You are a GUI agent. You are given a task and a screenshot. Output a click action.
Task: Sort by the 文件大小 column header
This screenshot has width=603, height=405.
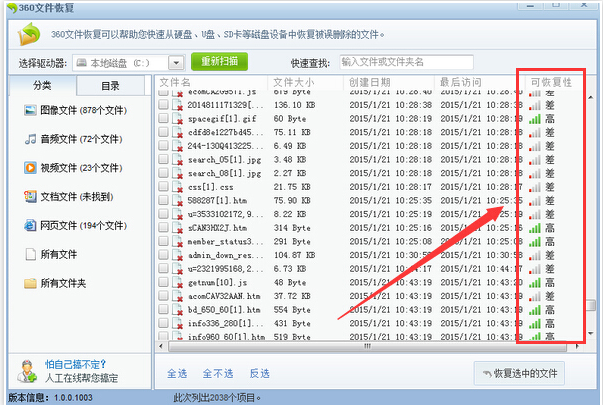coord(294,81)
